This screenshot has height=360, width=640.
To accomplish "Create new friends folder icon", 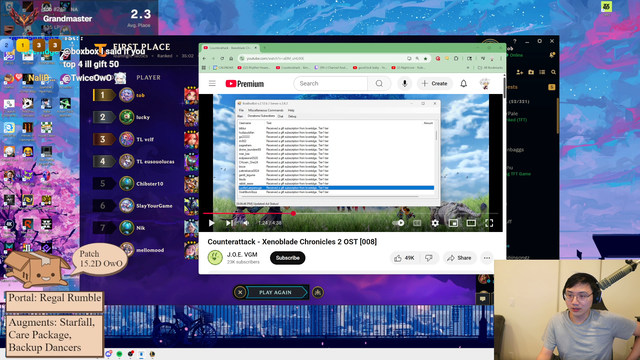I will point(531,72).
